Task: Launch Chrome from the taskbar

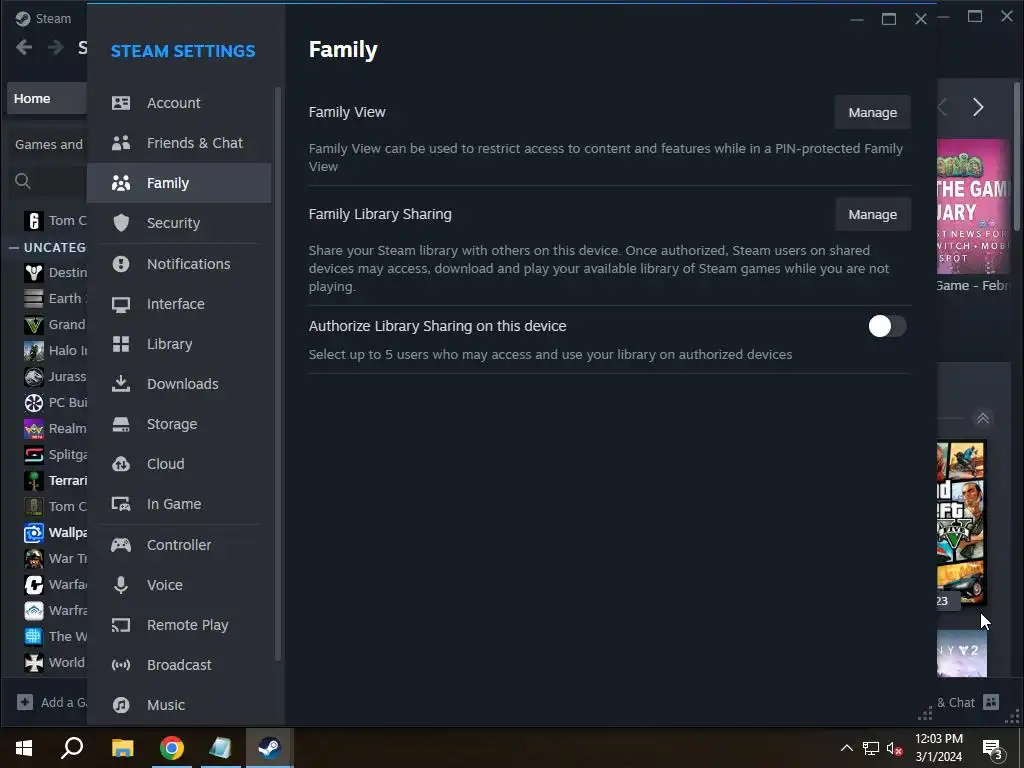Action: coord(172,748)
